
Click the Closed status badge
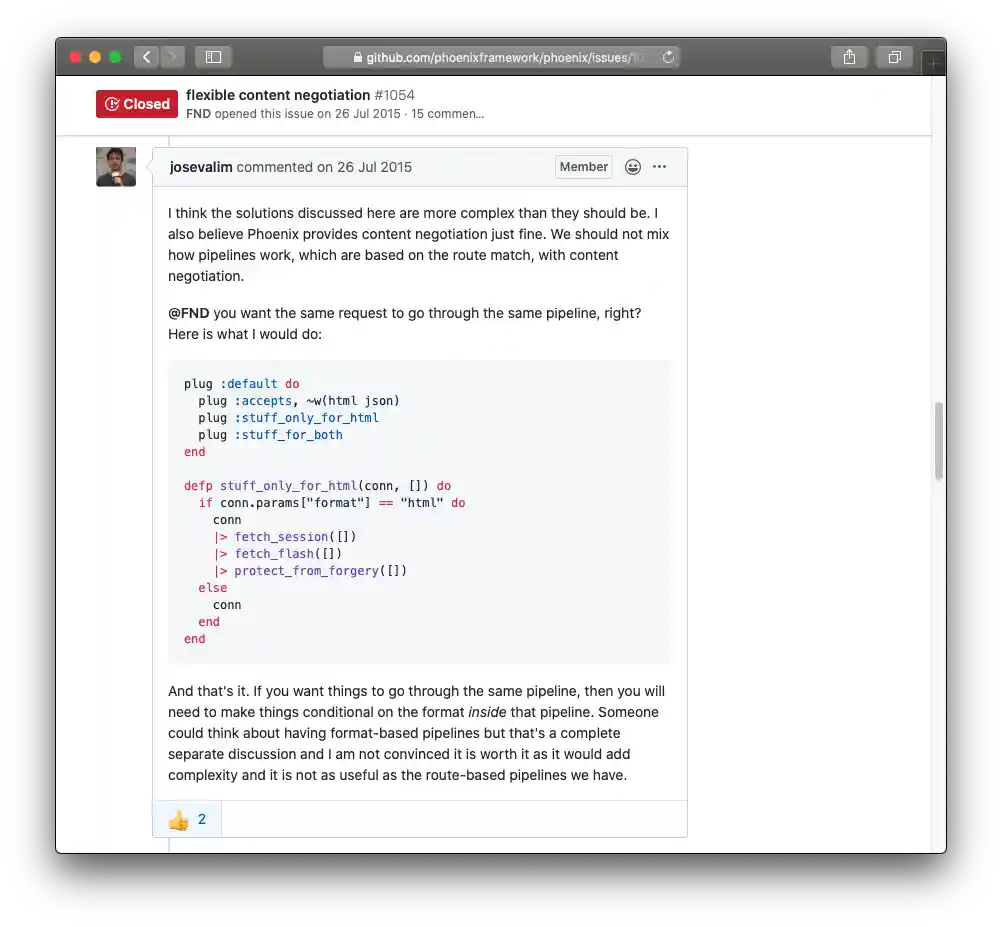click(x=136, y=104)
